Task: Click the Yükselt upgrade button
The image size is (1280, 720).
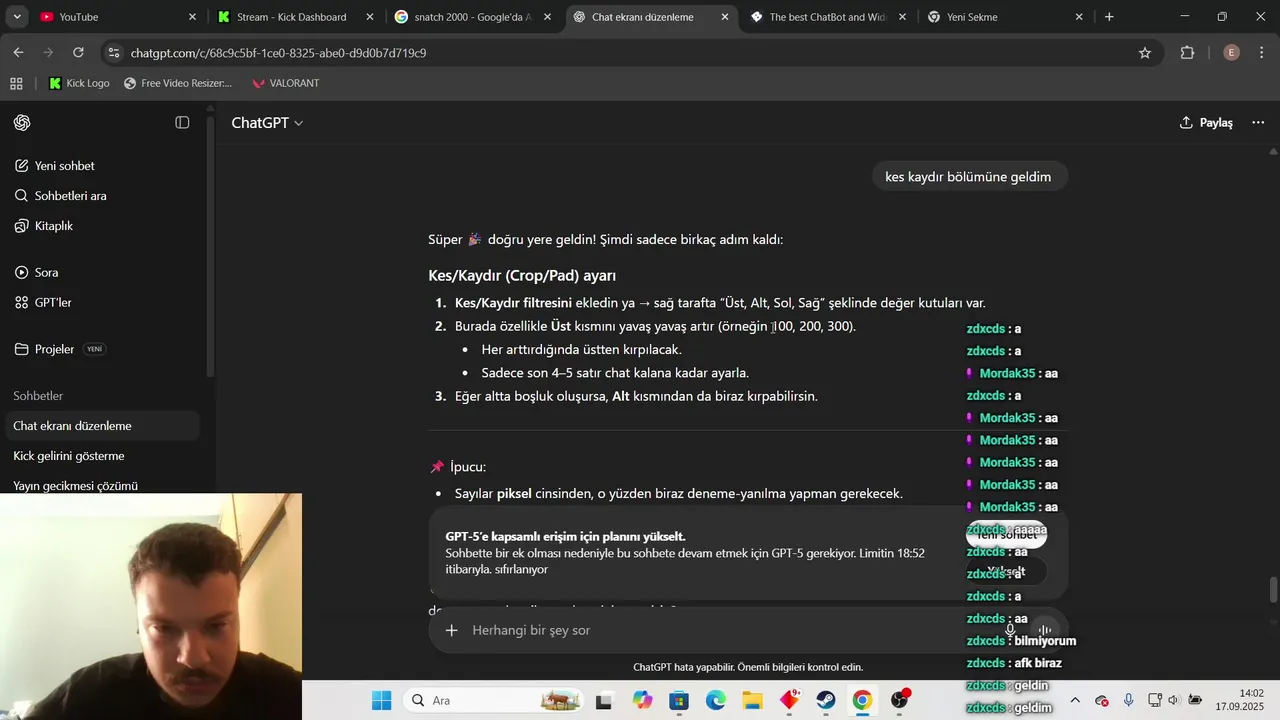Action: tap(1006, 571)
